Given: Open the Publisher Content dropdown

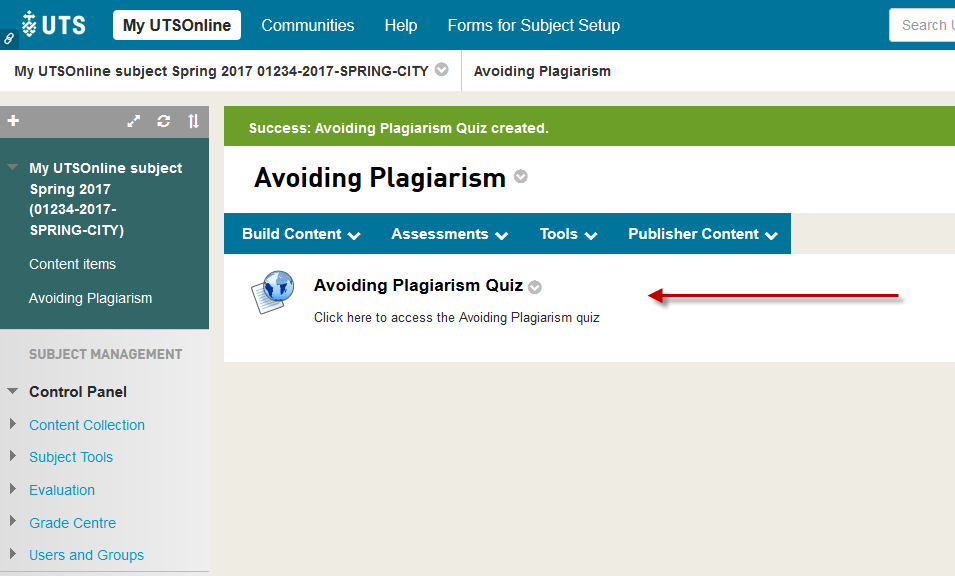Looking at the screenshot, I should coord(702,234).
